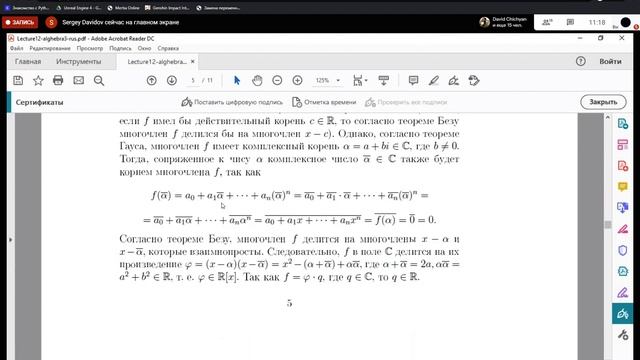Toggle the scrolling mode keyboard icon

(383, 80)
